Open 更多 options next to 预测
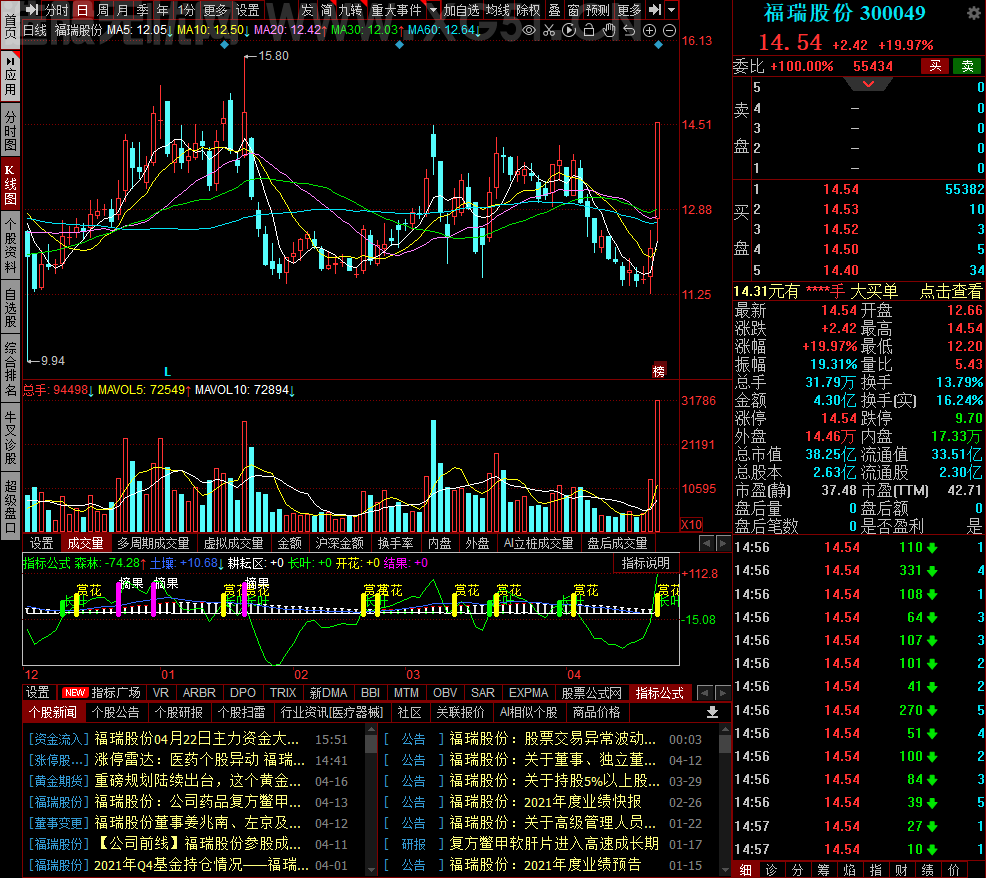 pyautogui.click(x=629, y=10)
